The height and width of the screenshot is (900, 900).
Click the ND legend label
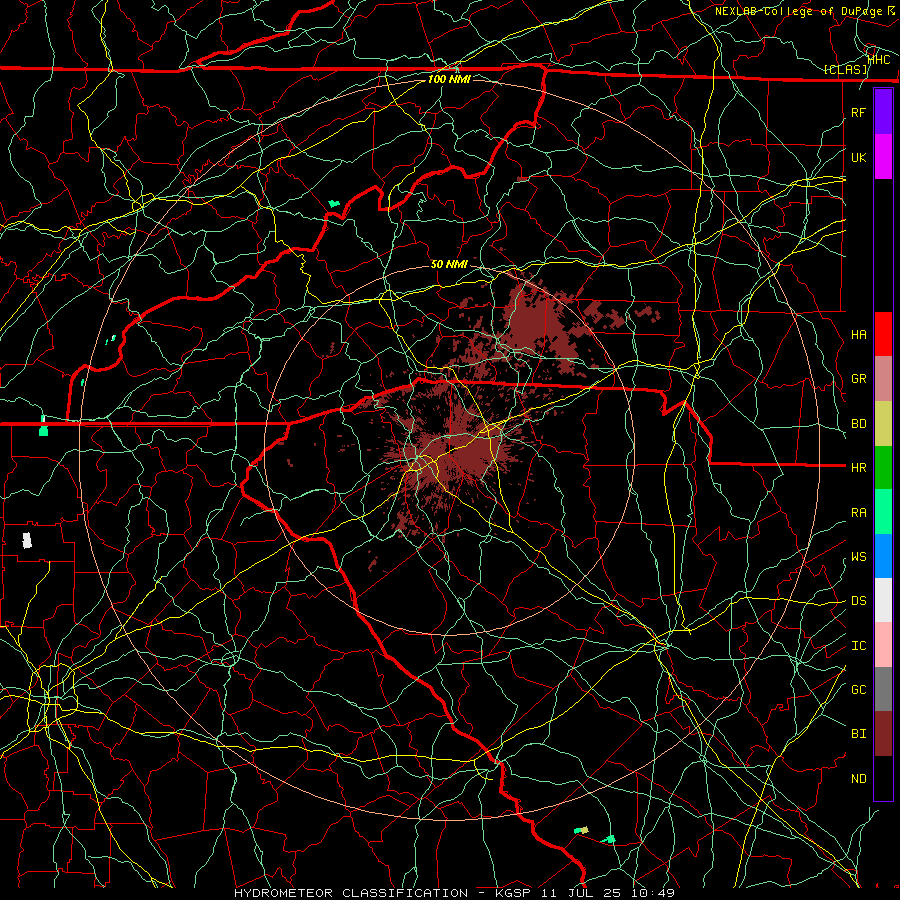point(858,779)
